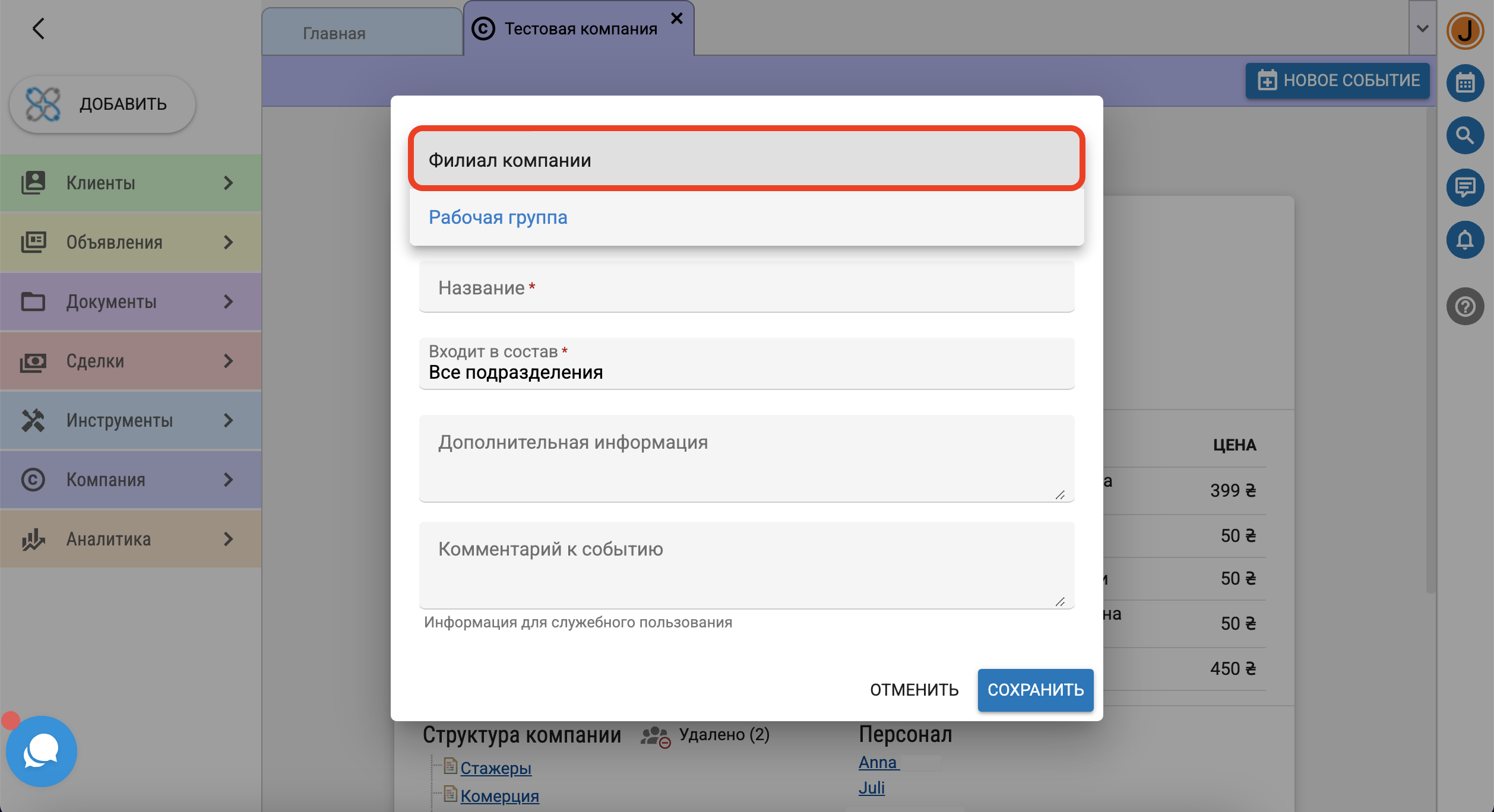Focus the Название input field
This screenshot has height=812, width=1494.
746,288
